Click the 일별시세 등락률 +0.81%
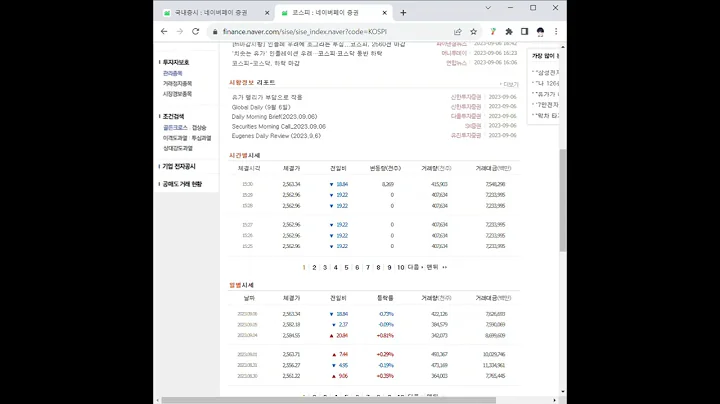The height and width of the screenshot is (404, 720). point(385,336)
